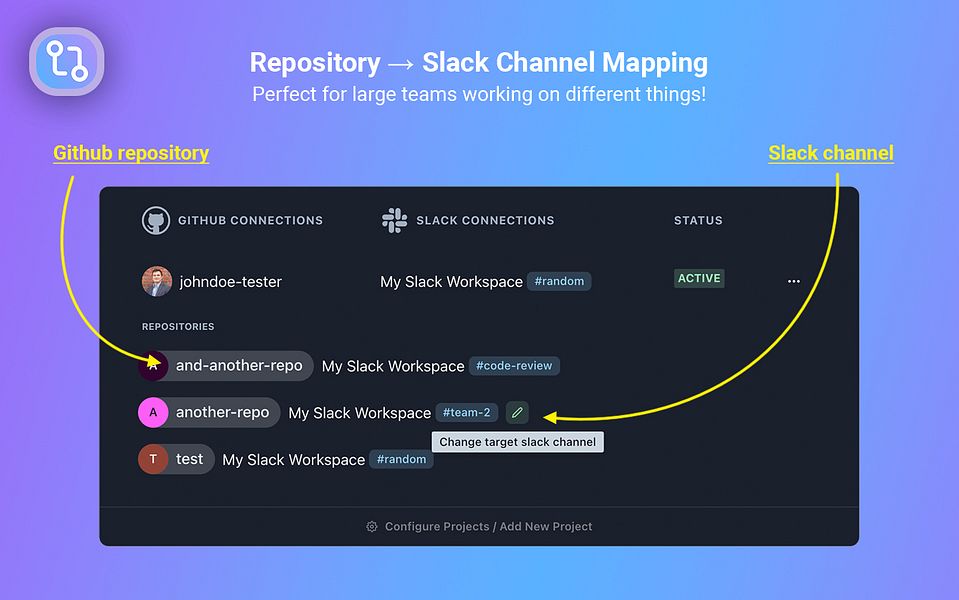Click Configure Projects / Add New Project
This screenshot has width=959, height=600.
click(x=489, y=526)
